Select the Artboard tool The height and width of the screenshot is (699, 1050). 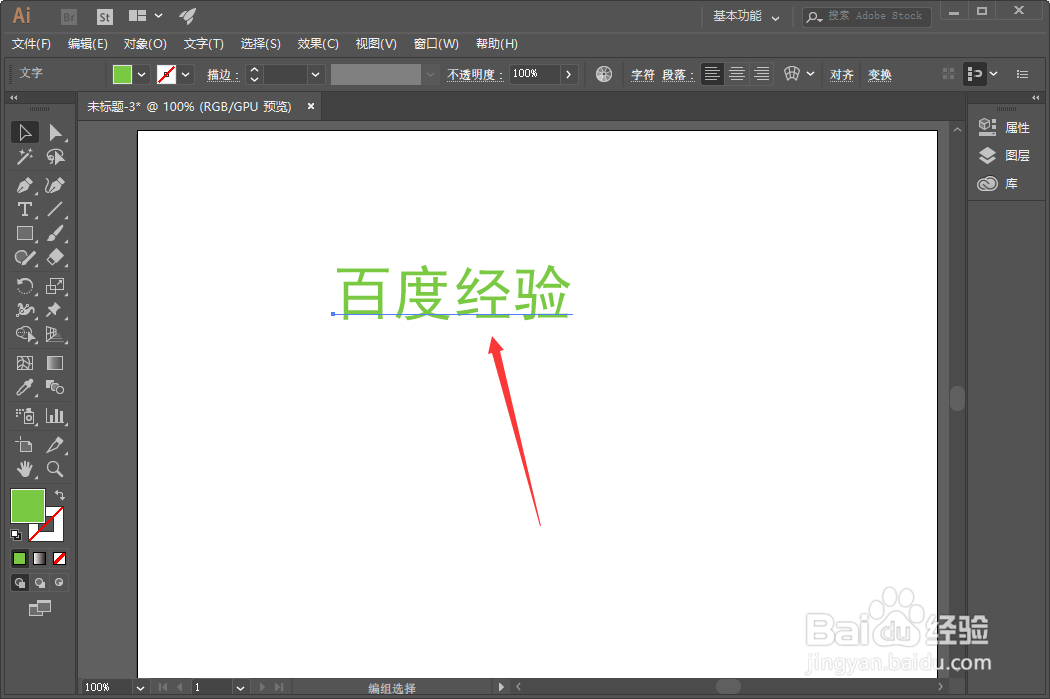click(x=25, y=445)
